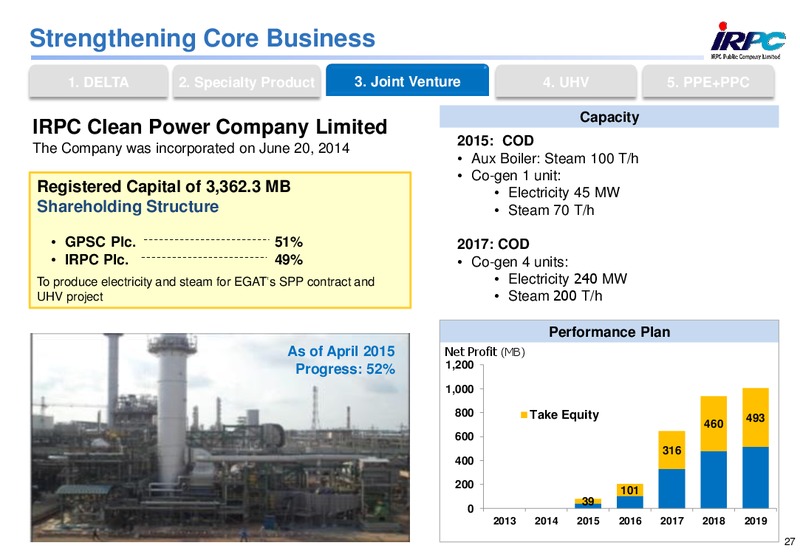Viewport: 800px width, 554px height.
Task: Click the blue portion of the 2019 bar
Action: [755, 478]
